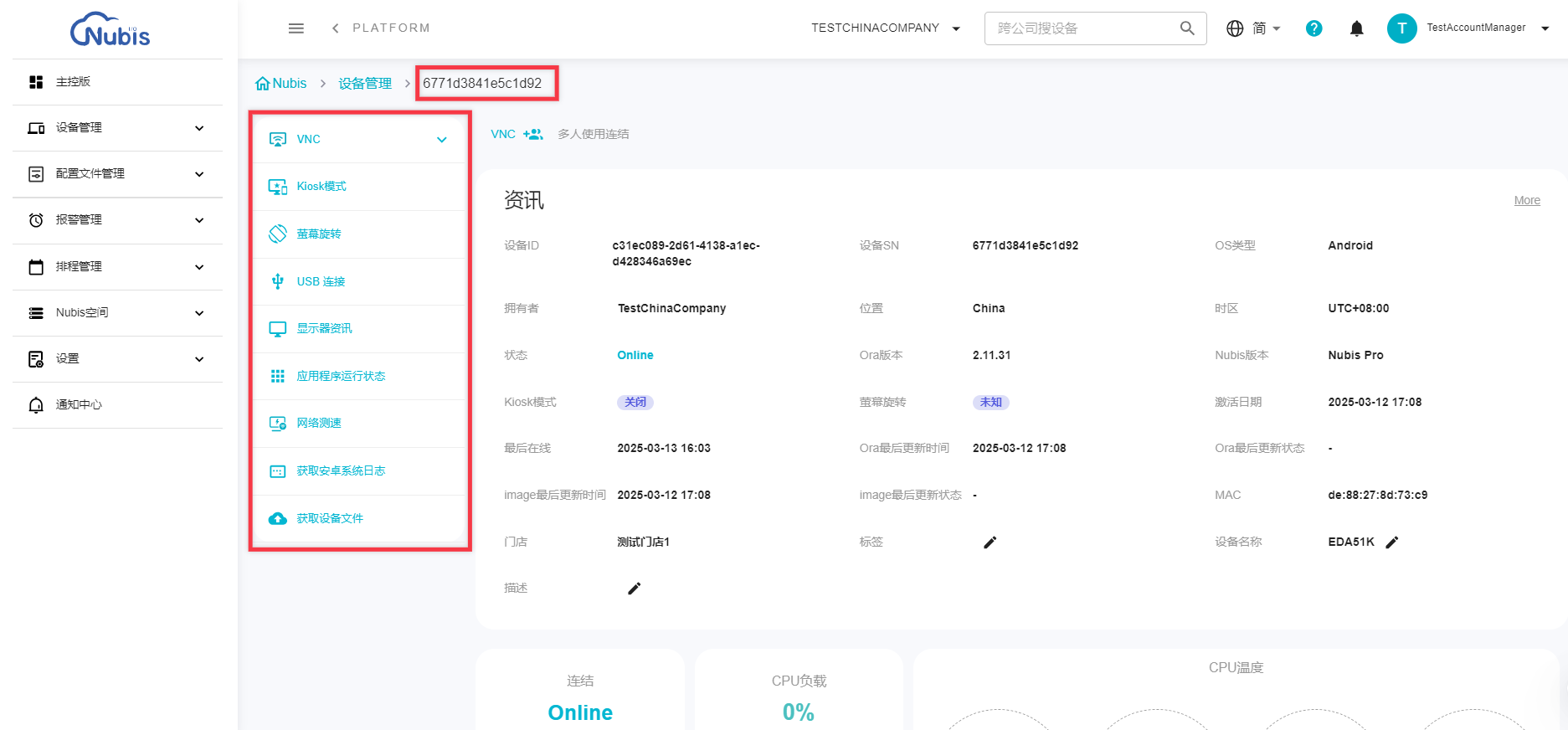The height and width of the screenshot is (730, 1568).
Task: Click the 设备SN value 6771d3841e5c1d92
Action: [x=1026, y=246]
